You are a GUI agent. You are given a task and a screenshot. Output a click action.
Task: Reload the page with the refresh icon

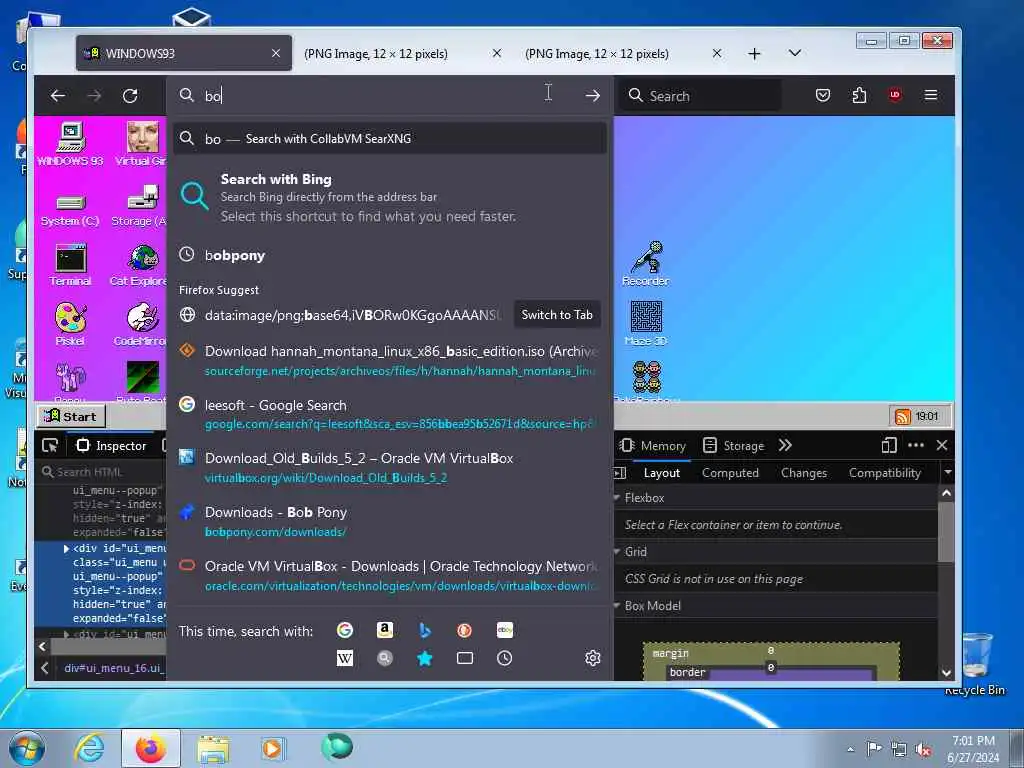(130, 96)
